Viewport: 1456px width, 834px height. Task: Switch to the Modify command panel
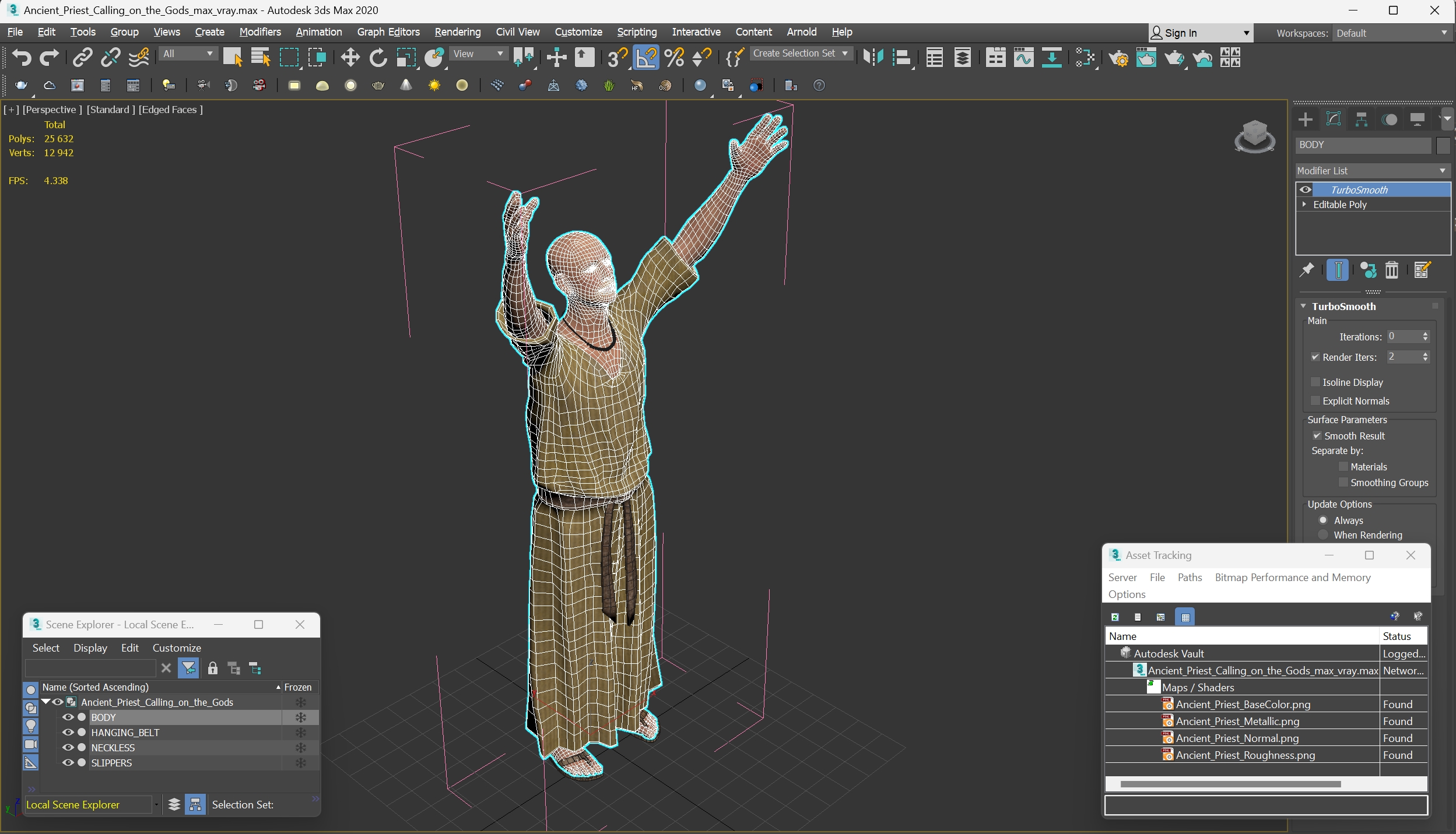(1334, 119)
